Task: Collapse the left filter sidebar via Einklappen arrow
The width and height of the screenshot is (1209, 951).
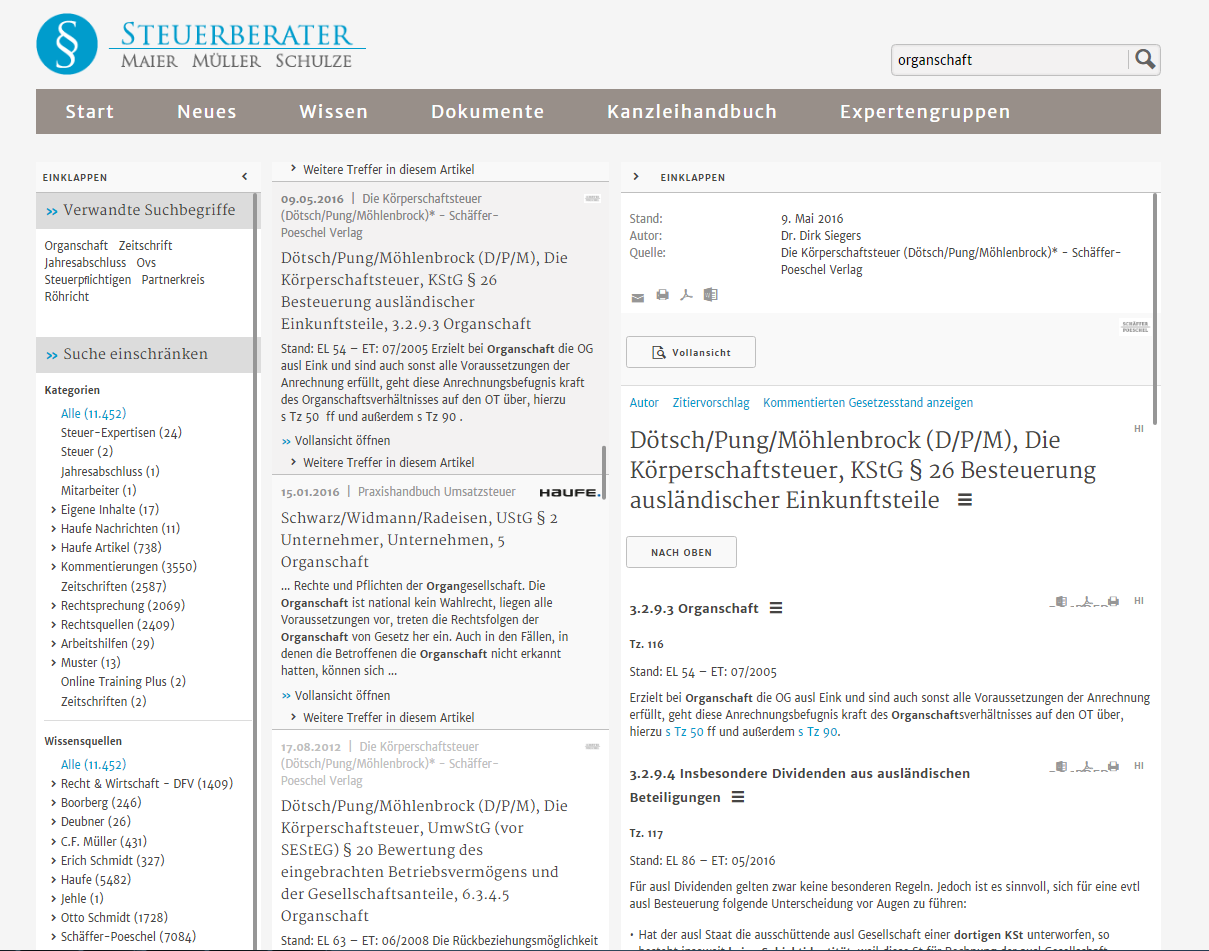Action: 244,177
